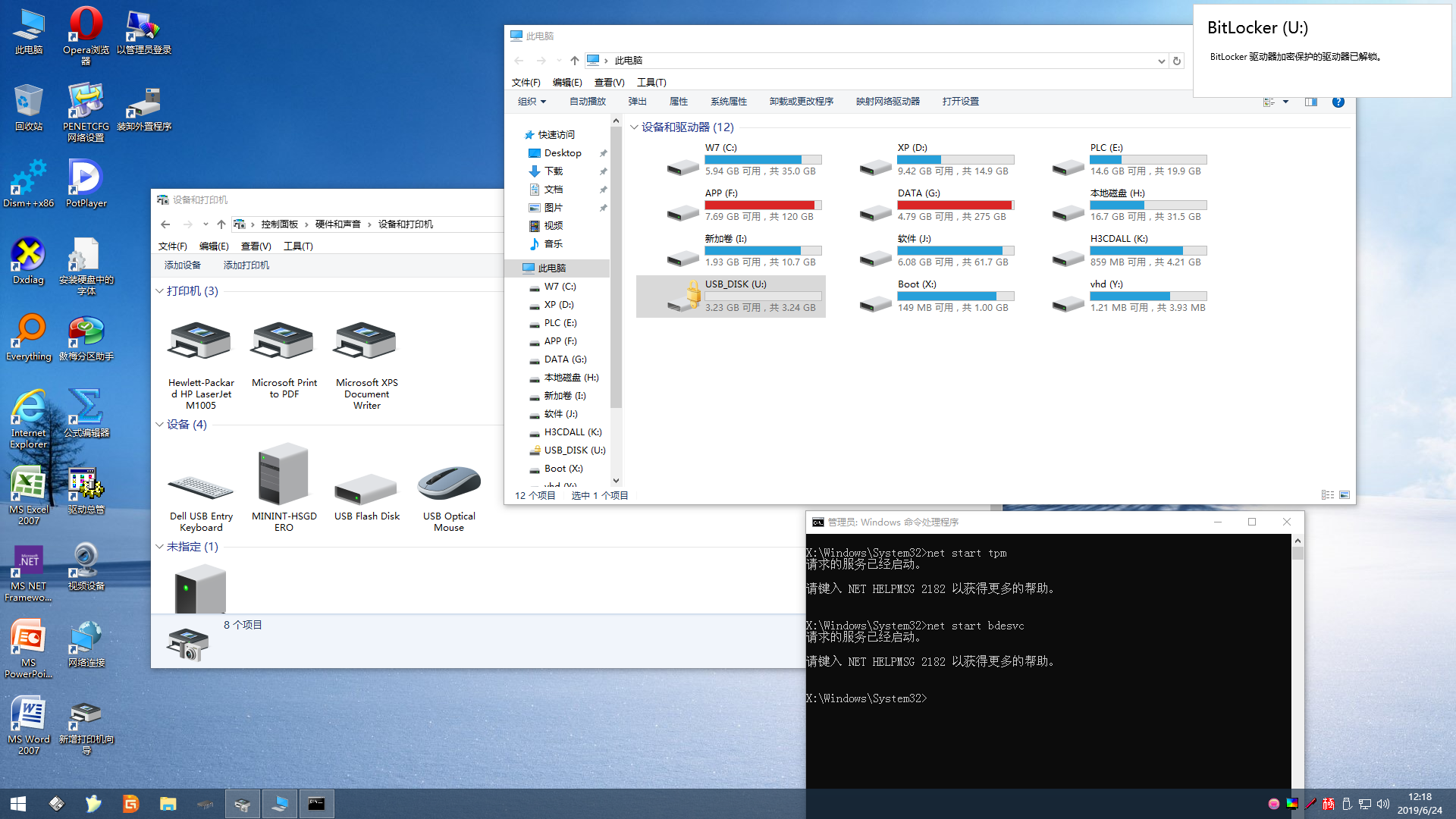Click the AutoPlay toolbar button
The height and width of the screenshot is (819, 1456).
[588, 102]
